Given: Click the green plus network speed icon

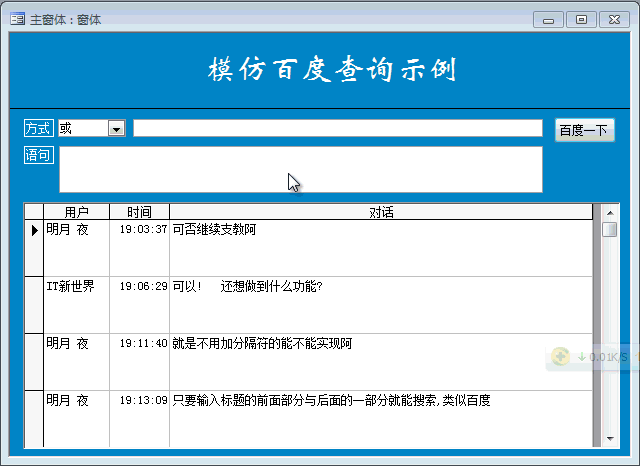Looking at the screenshot, I should click(x=560, y=356).
